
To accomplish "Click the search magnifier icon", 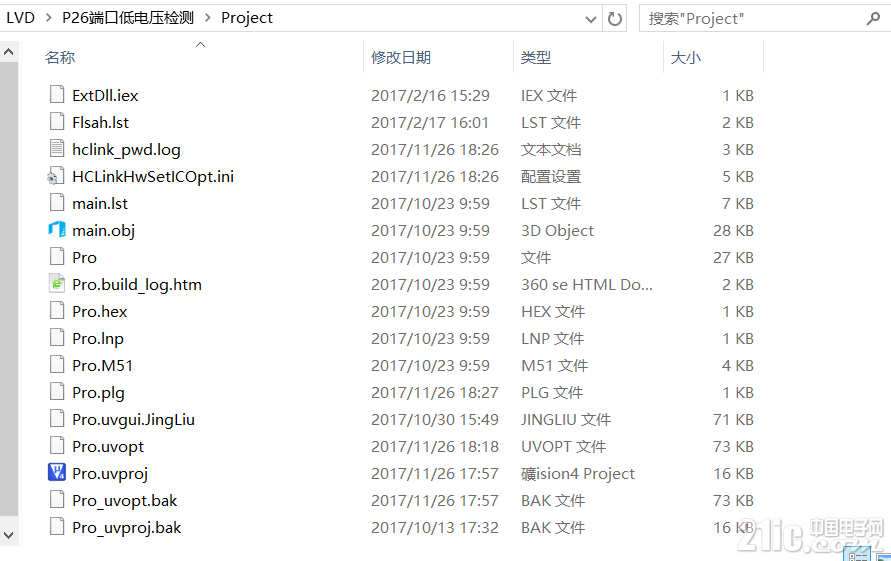I will (x=873, y=19).
